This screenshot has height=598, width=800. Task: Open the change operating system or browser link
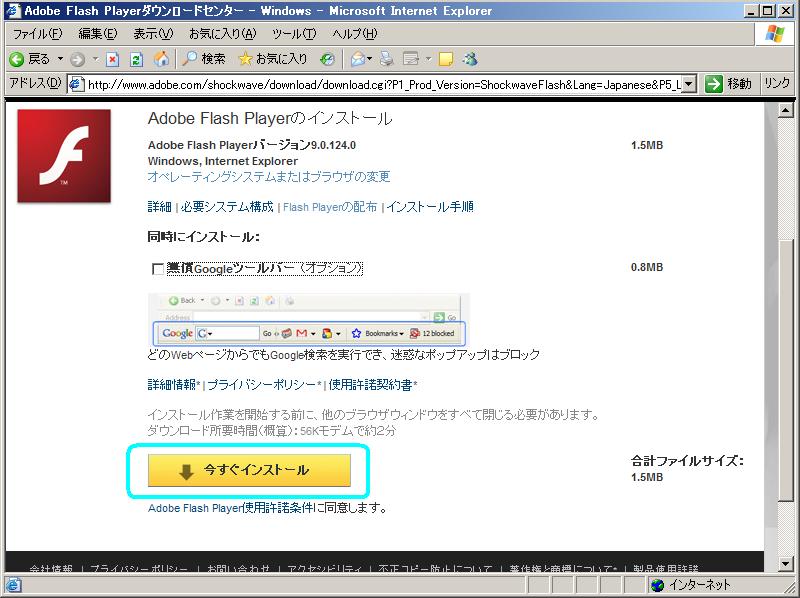269,177
